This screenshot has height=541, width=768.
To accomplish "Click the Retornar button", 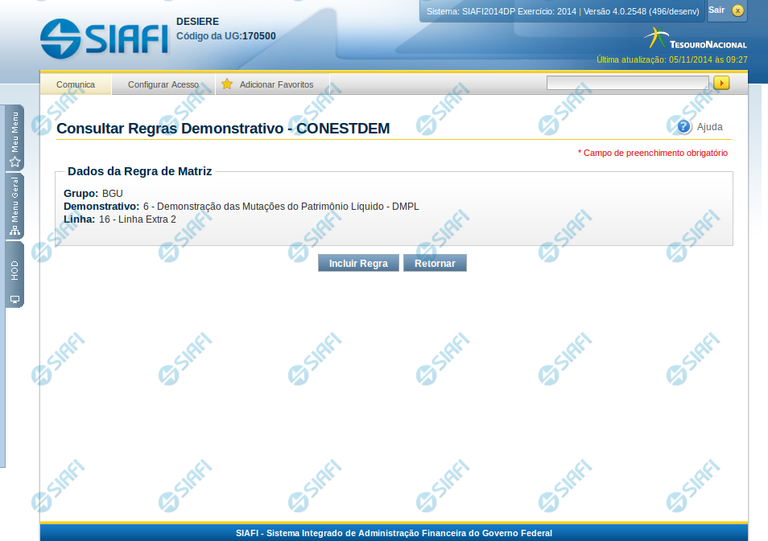I will 434,263.
